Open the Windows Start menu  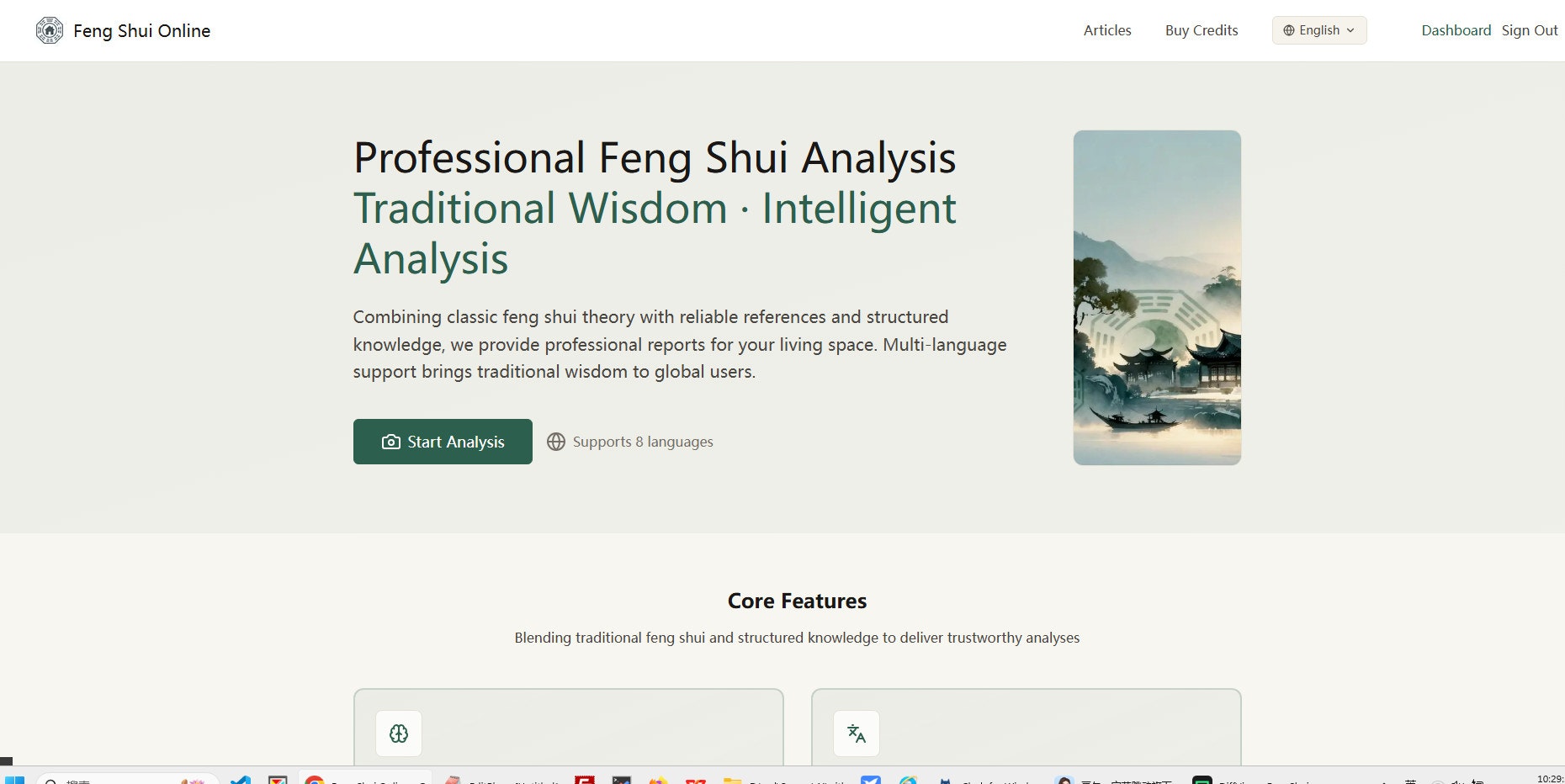pyautogui.click(x=14, y=778)
